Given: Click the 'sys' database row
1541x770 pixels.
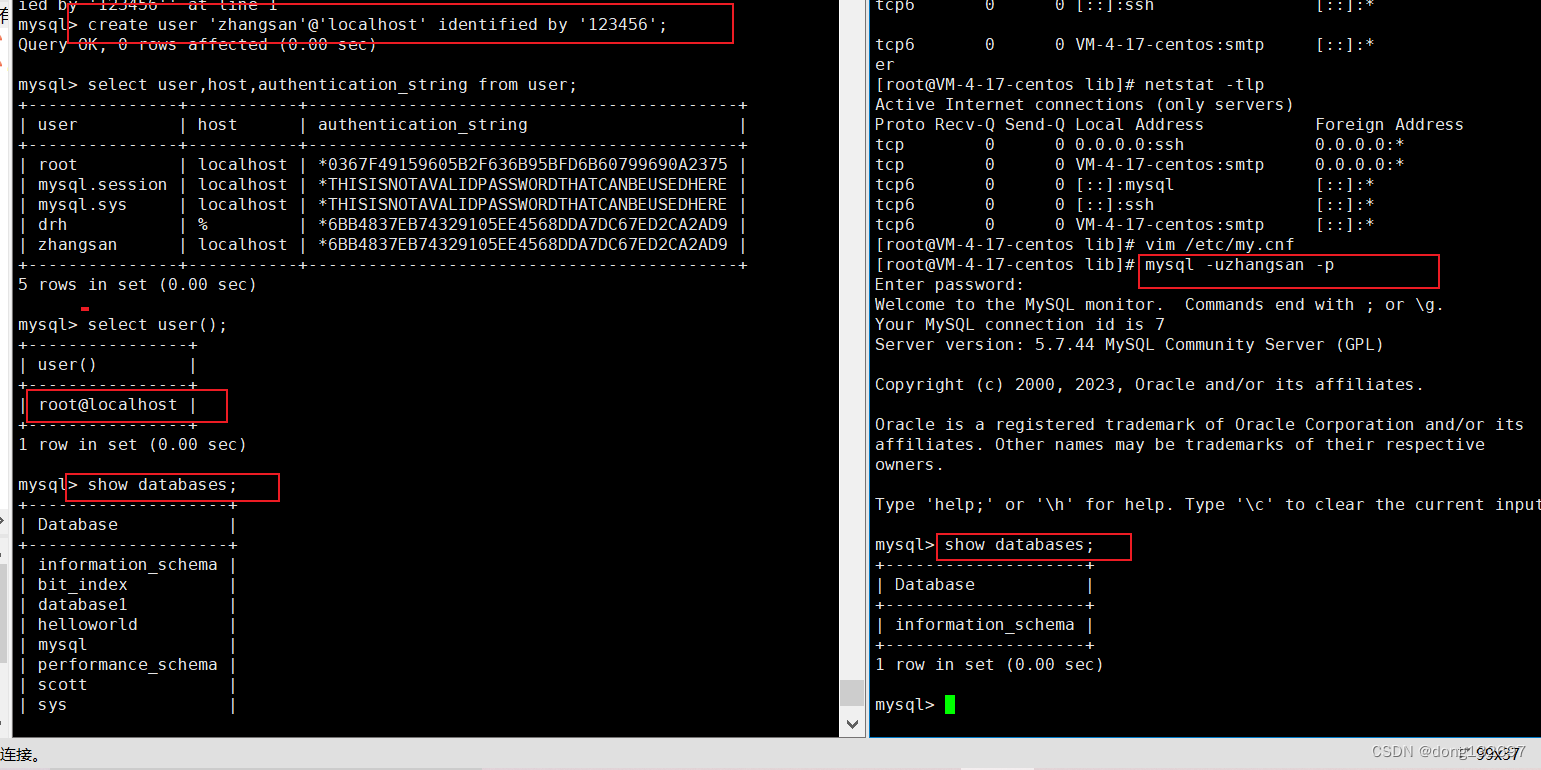Looking at the screenshot, I should (x=52, y=705).
